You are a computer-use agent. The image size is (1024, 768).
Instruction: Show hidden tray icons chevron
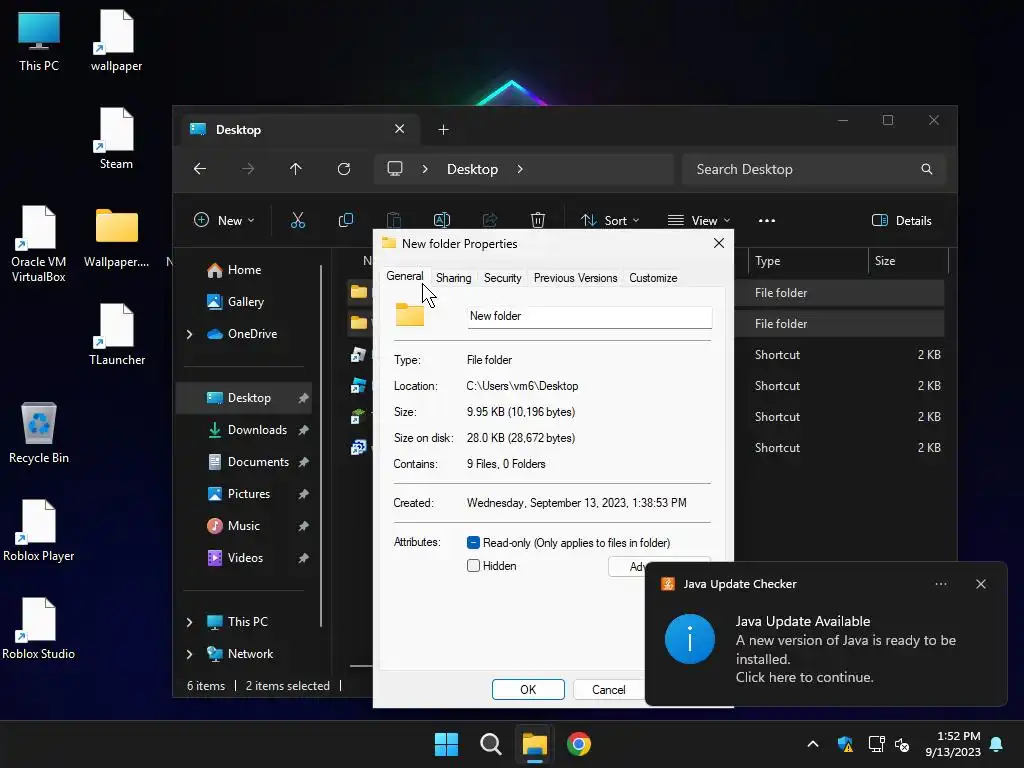(x=812, y=744)
